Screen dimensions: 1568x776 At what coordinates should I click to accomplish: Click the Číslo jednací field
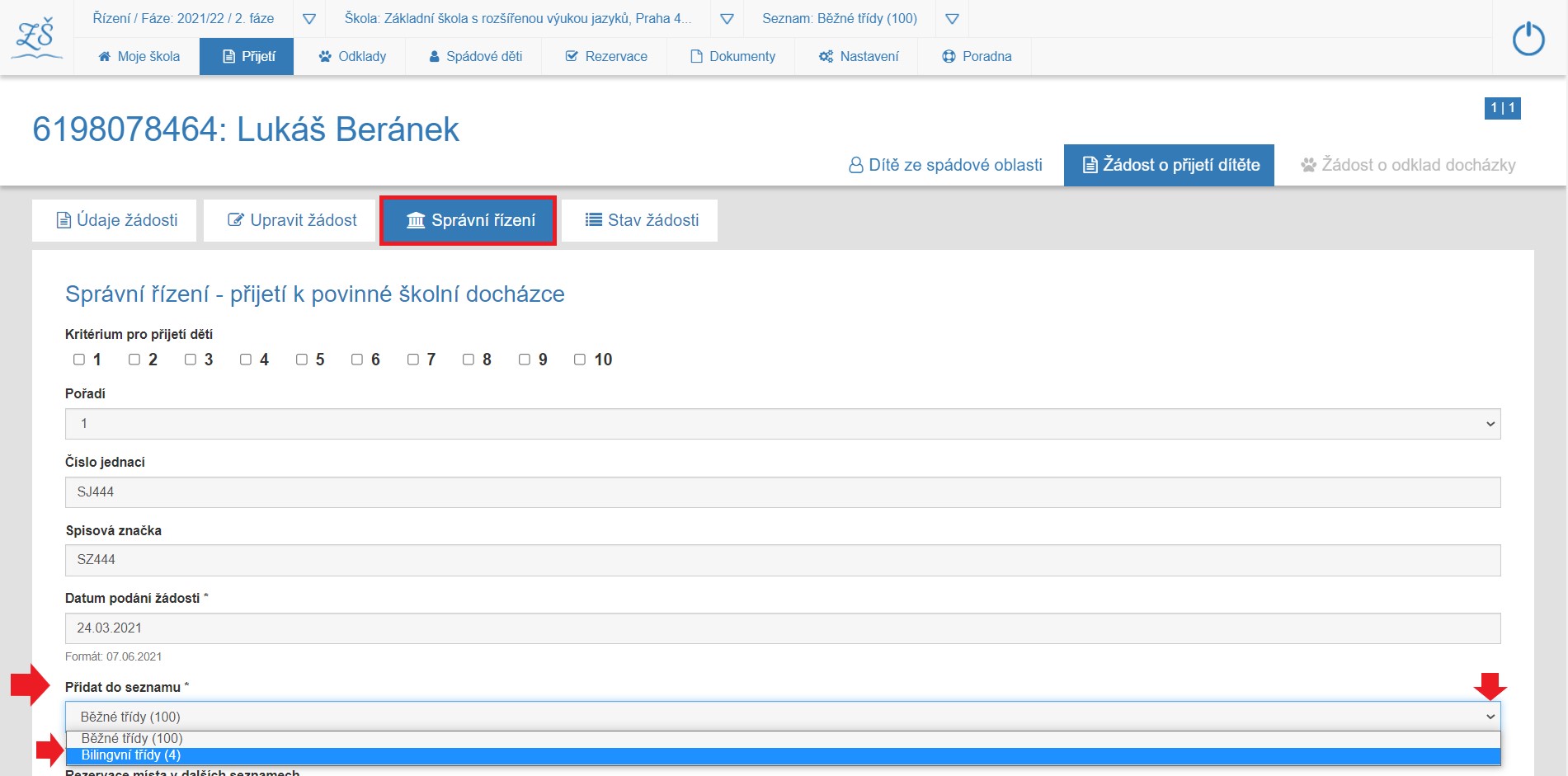click(783, 492)
